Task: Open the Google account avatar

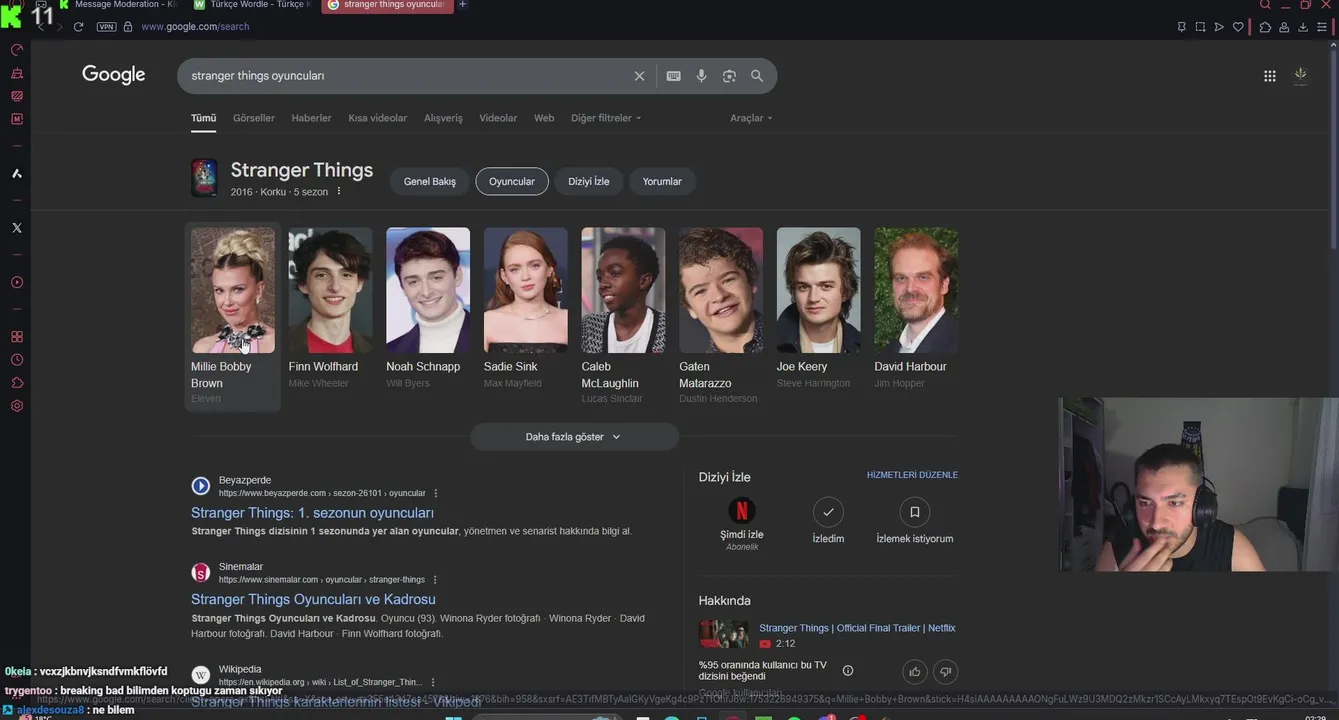Action: point(1300,75)
